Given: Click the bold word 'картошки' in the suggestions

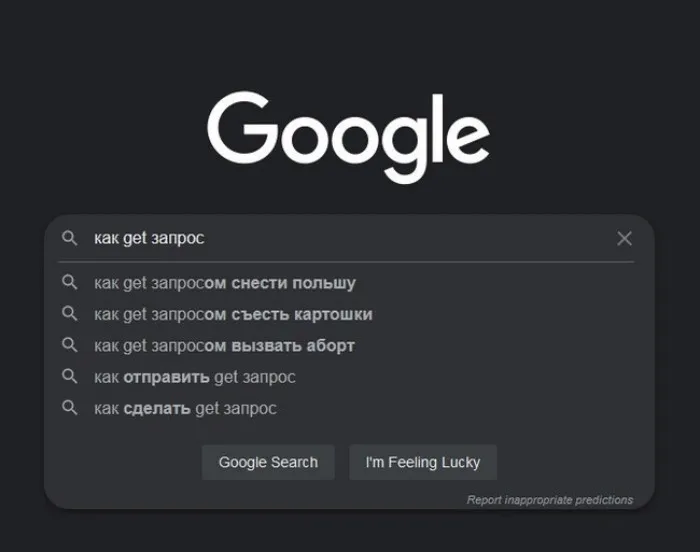Looking at the screenshot, I should pos(334,314).
